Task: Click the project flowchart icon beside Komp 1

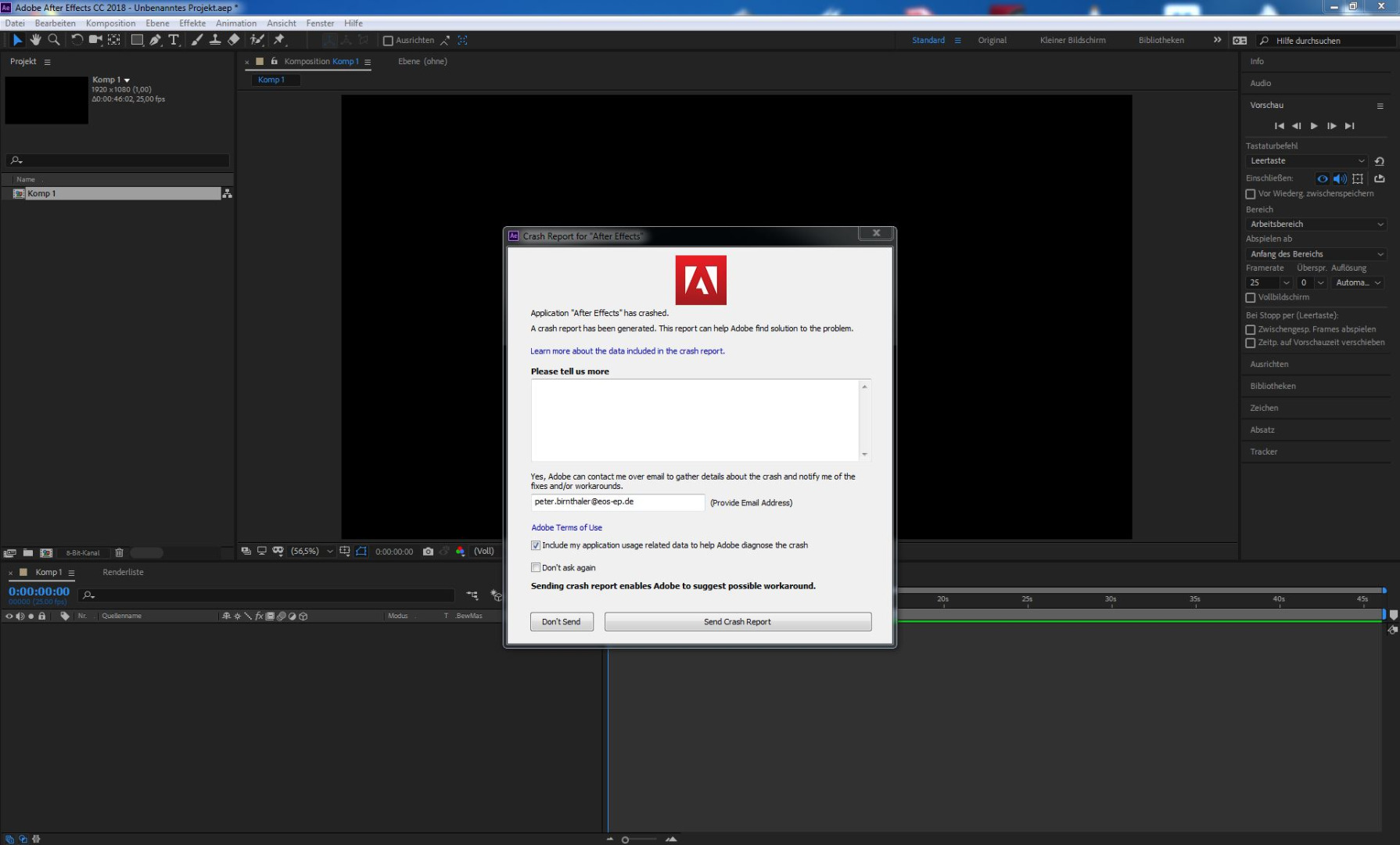Action: 227,193
